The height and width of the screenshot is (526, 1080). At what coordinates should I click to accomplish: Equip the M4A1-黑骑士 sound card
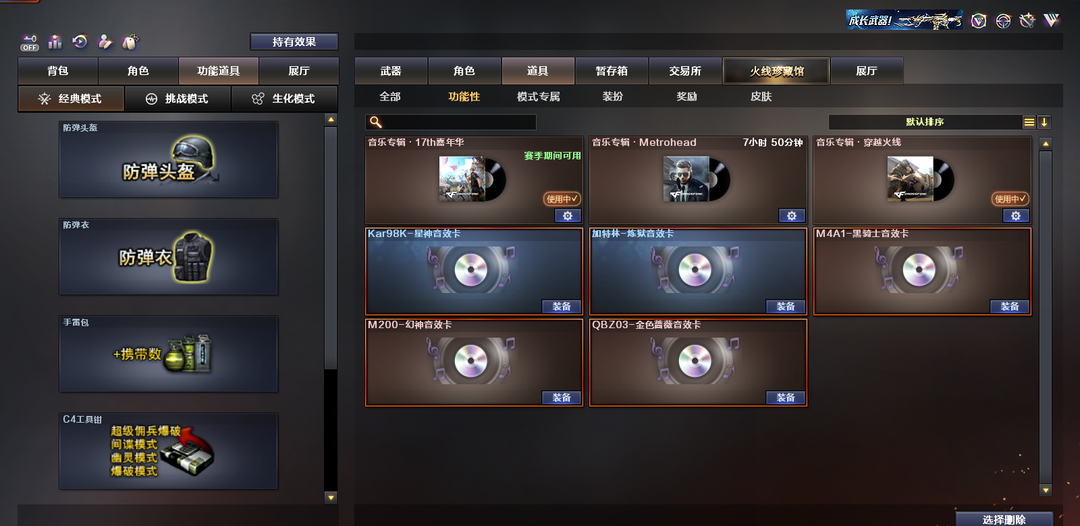(x=1010, y=306)
